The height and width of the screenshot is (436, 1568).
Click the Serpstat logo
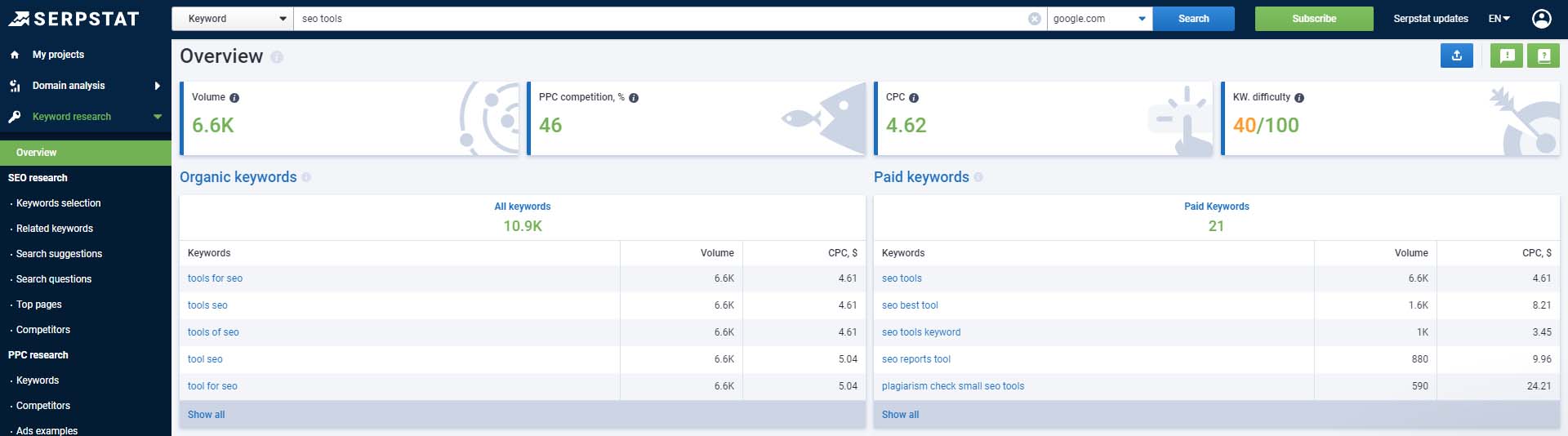click(73, 18)
